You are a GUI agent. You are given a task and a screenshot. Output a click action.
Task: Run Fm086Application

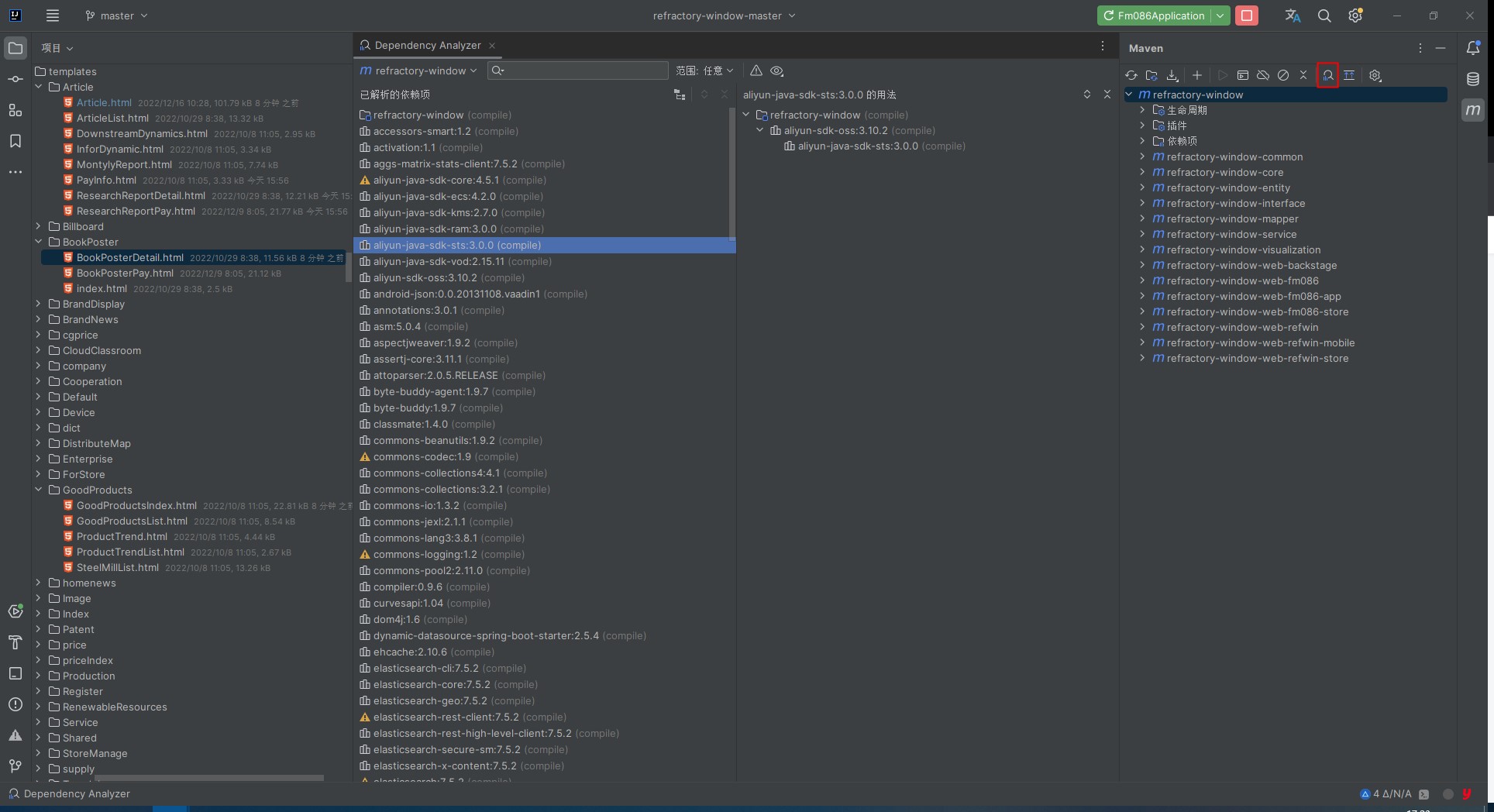pyautogui.click(x=1155, y=15)
